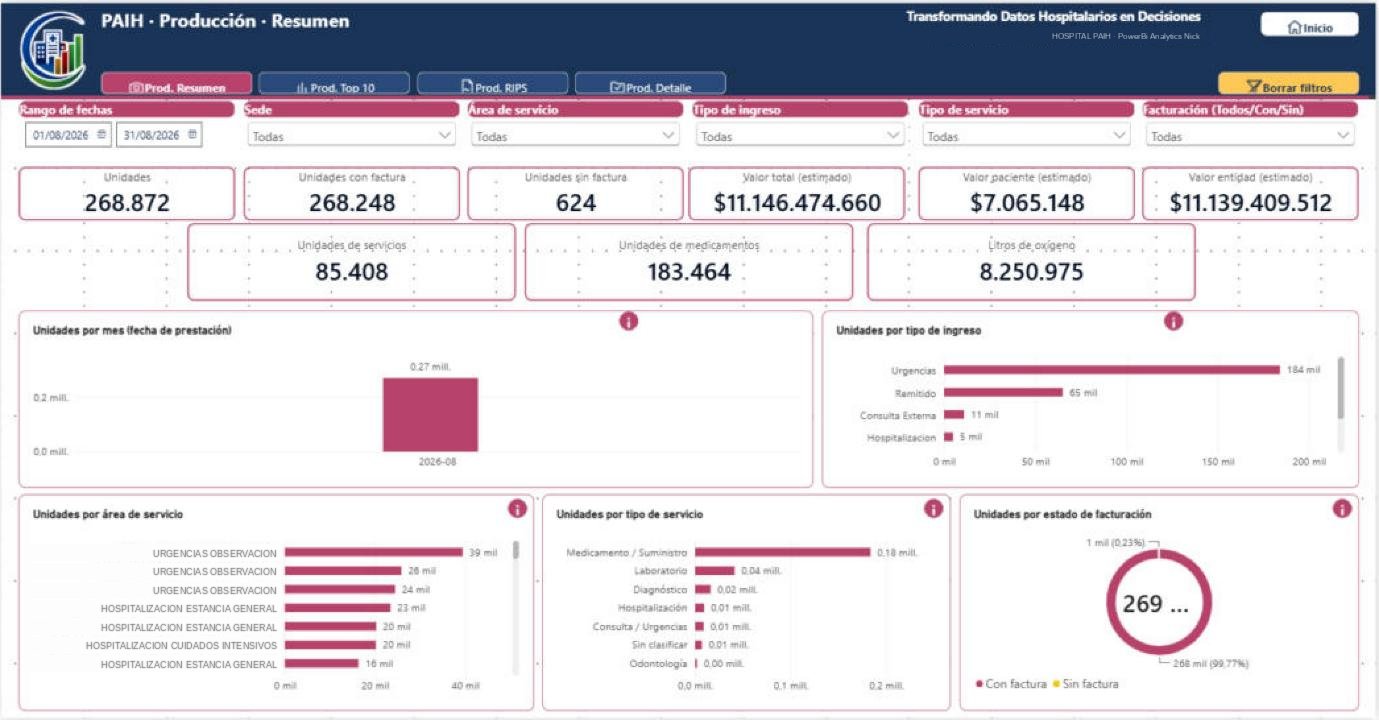Open the hospital logo in the header
This screenshot has width=1379, height=720.
pyautogui.click(x=53, y=50)
